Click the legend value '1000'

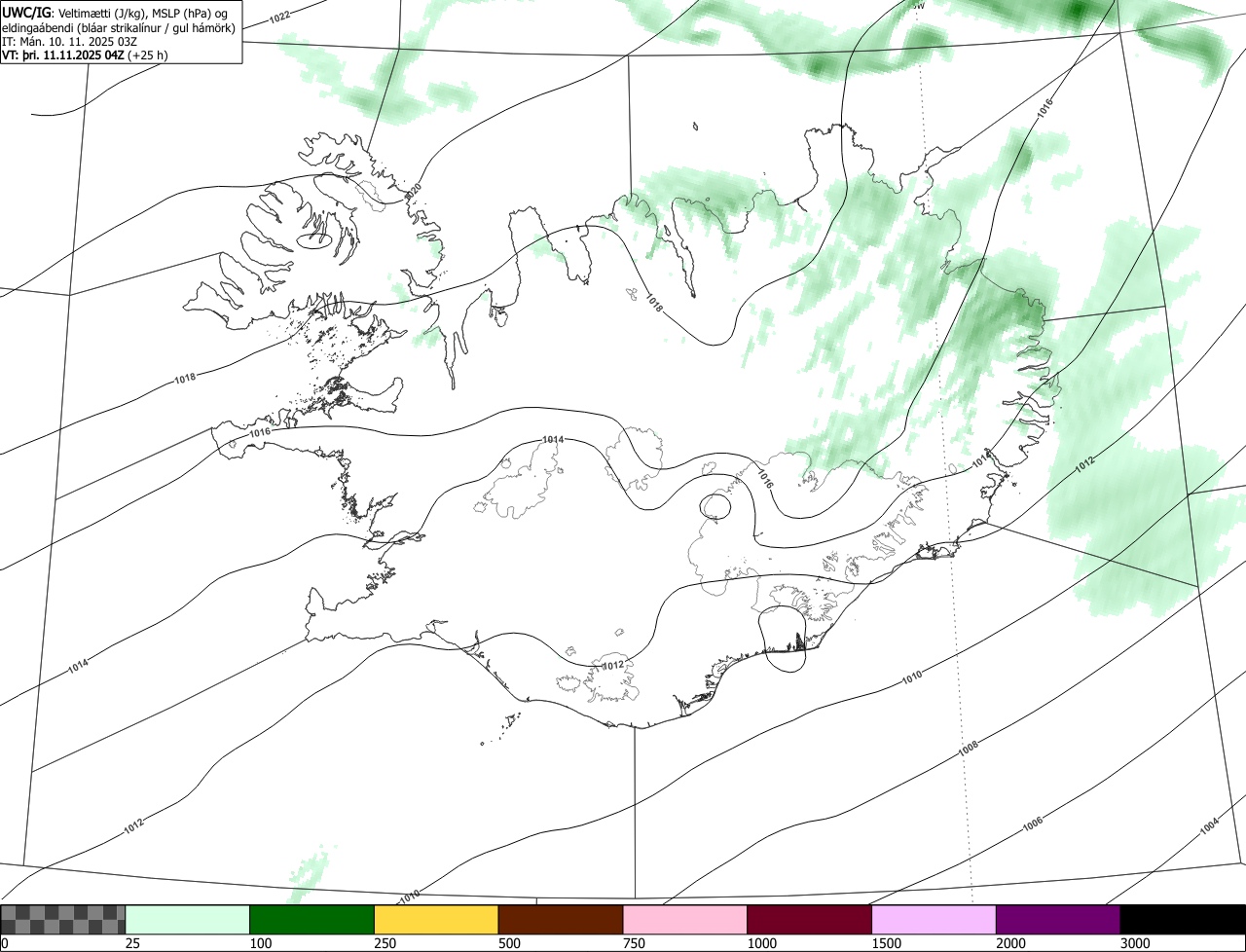[x=761, y=943]
